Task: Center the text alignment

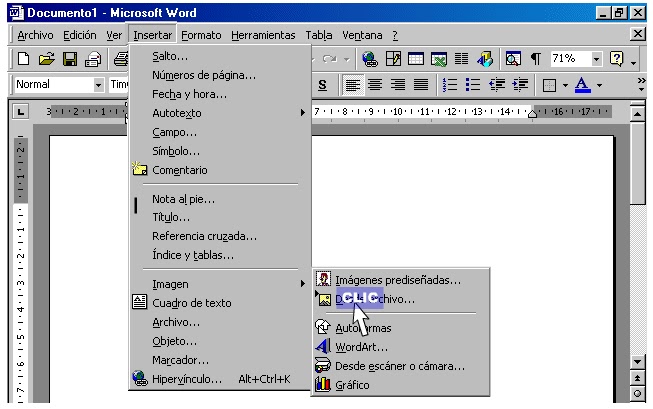Action: [375, 85]
